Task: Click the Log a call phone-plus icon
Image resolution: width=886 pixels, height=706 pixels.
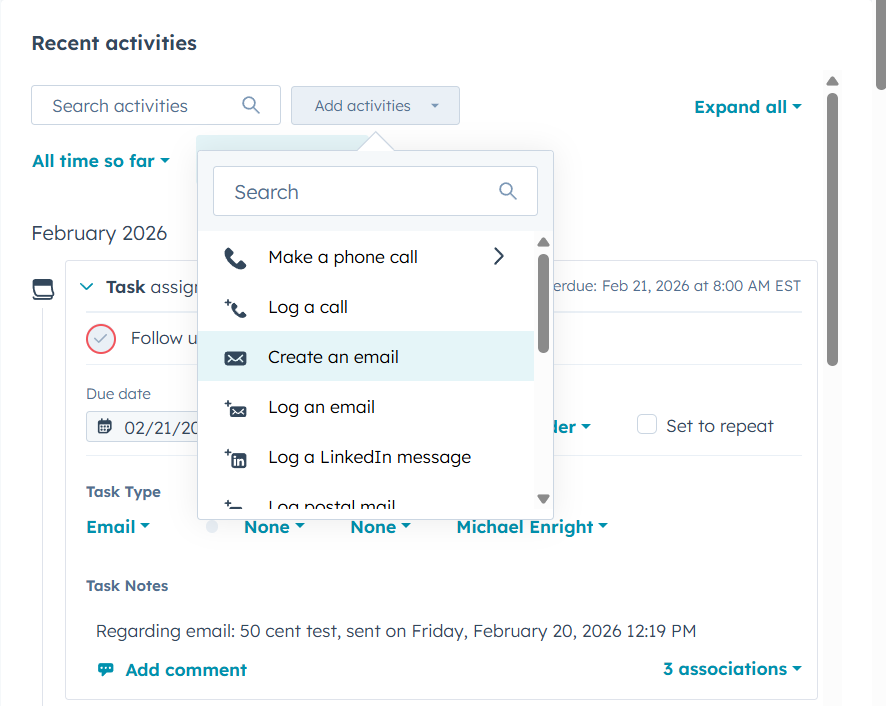Action: click(235, 308)
